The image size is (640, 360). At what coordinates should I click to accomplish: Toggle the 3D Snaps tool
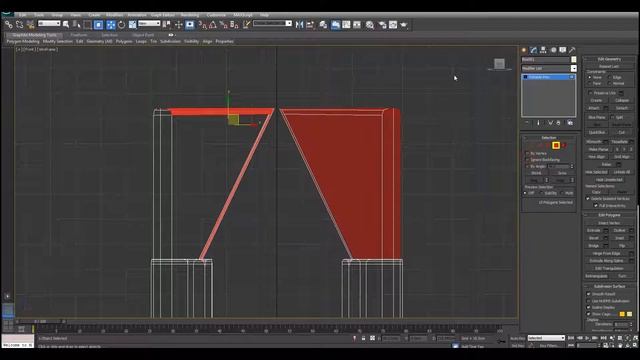click(x=202, y=25)
